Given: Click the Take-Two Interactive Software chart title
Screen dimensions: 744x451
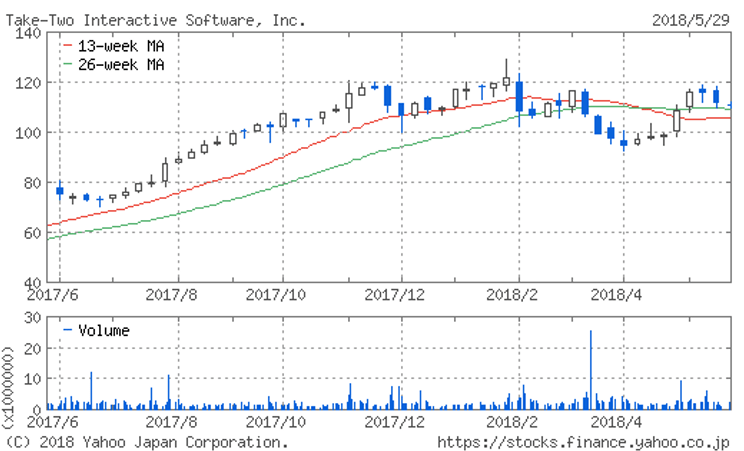Looking at the screenshot, I should click(x=157, y=19).
